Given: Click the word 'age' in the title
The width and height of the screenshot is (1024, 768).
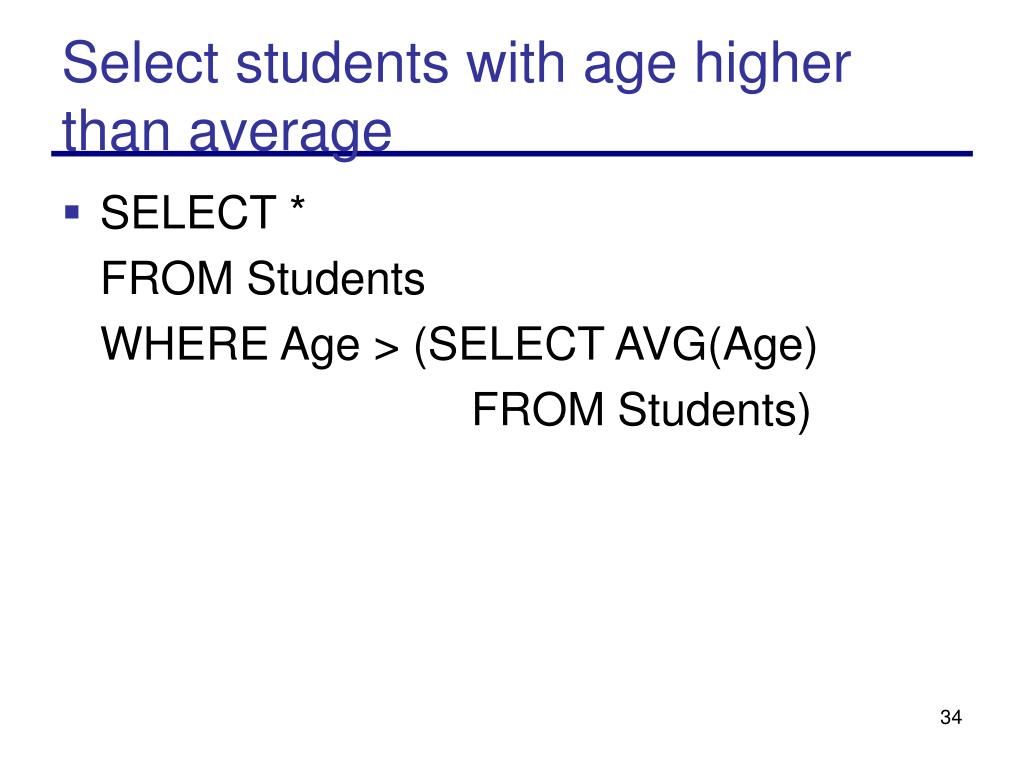Looking at the screenshot, I should pyautogui.click(x=629, y=69).
